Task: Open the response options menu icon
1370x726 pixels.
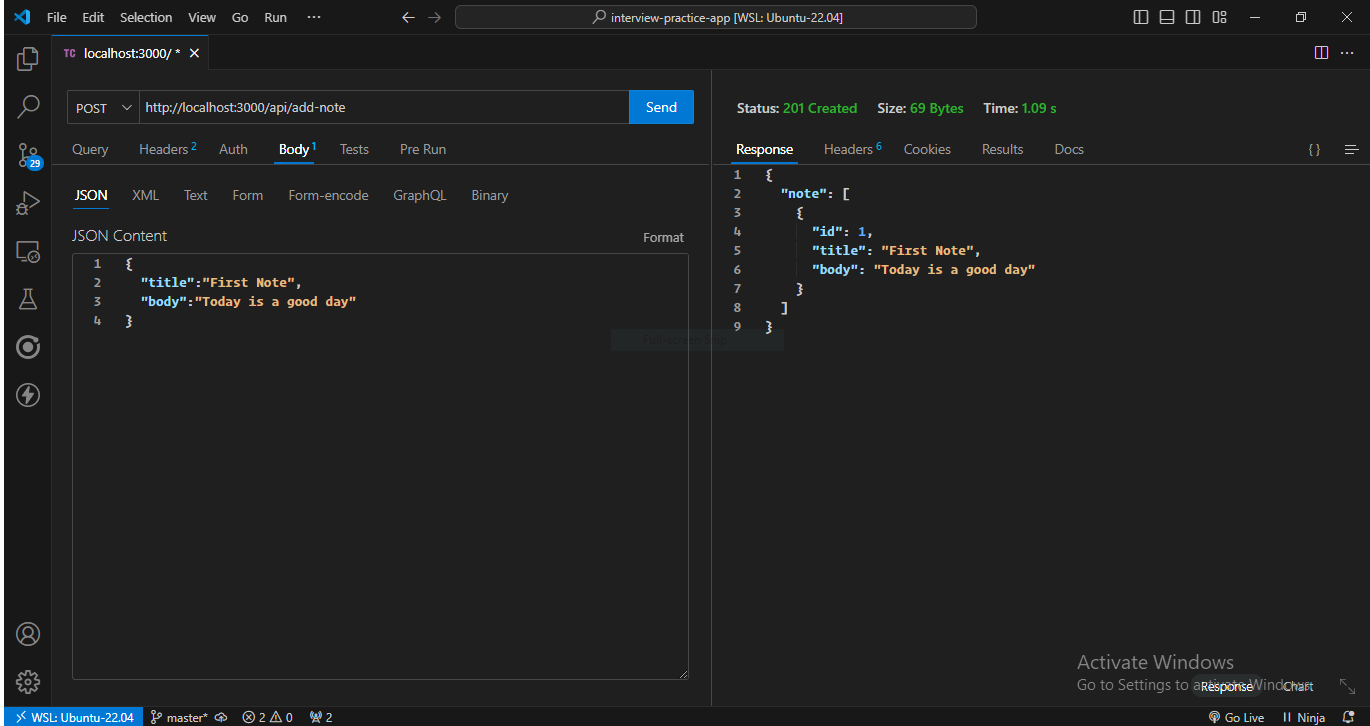Action: pos(1351,150)
